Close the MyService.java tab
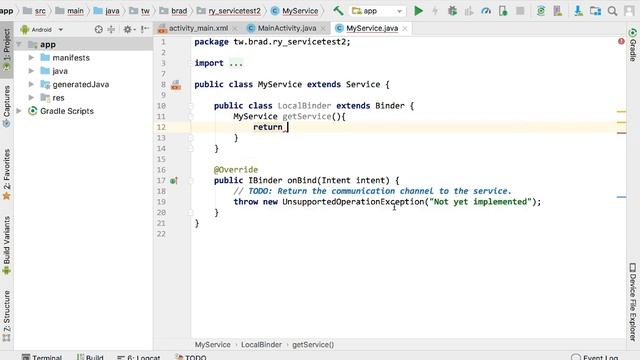 pyautogui.click(x=405, y=29)
